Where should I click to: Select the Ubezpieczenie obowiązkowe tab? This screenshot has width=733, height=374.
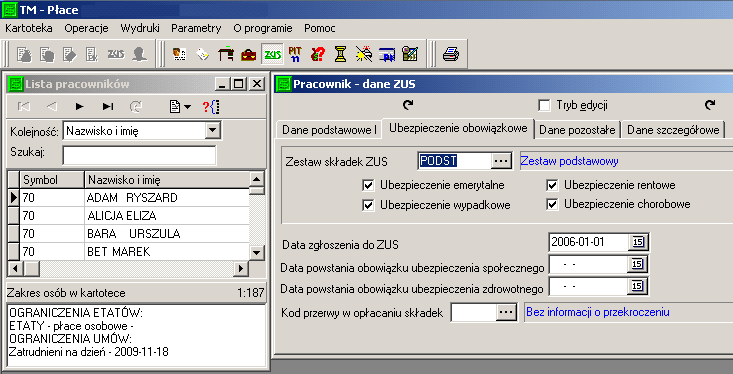458,128
